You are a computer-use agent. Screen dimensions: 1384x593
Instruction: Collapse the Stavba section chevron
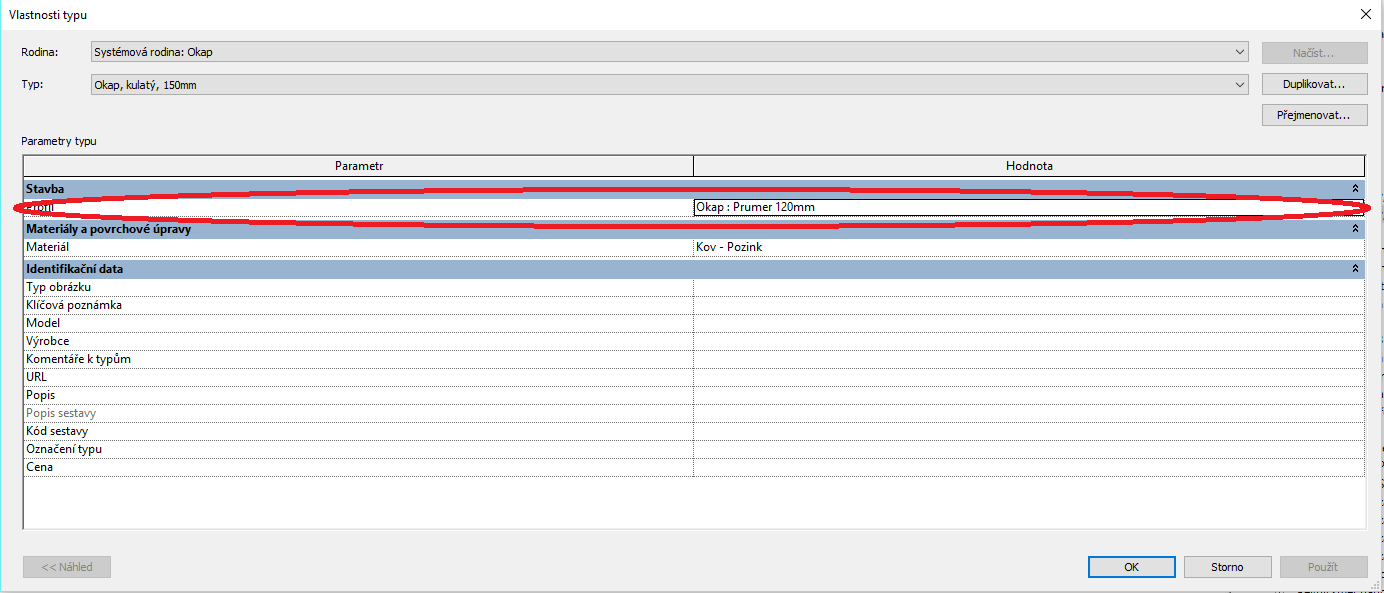click(x=1355, y=188)
